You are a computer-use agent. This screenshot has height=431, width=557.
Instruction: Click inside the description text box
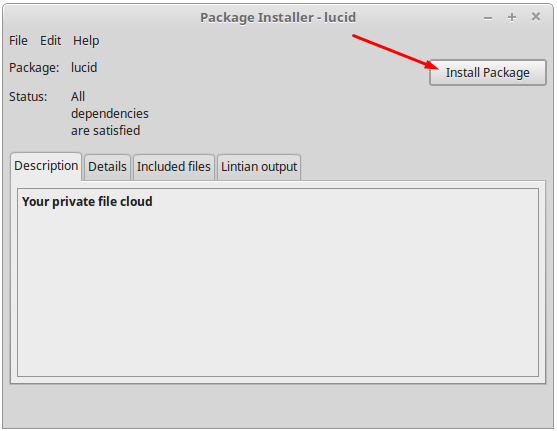278,282
